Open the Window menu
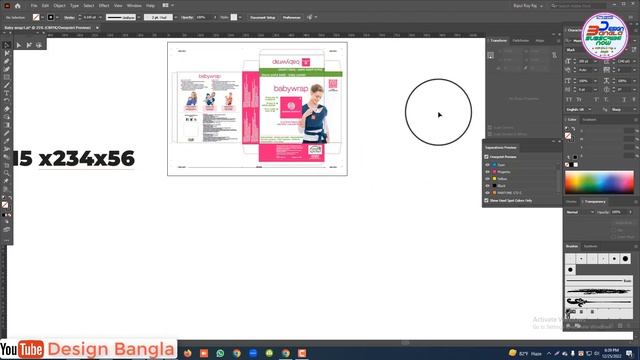Screen dimensions: 640x360 134,6
